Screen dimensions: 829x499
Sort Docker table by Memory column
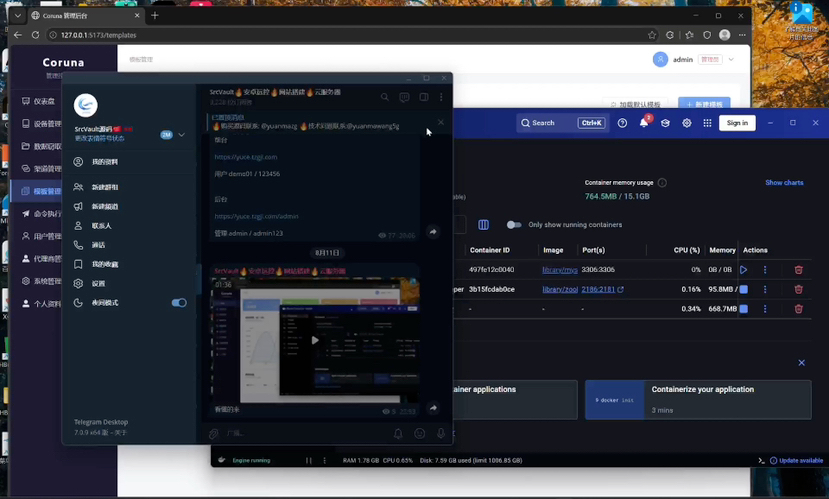[722, 250]
